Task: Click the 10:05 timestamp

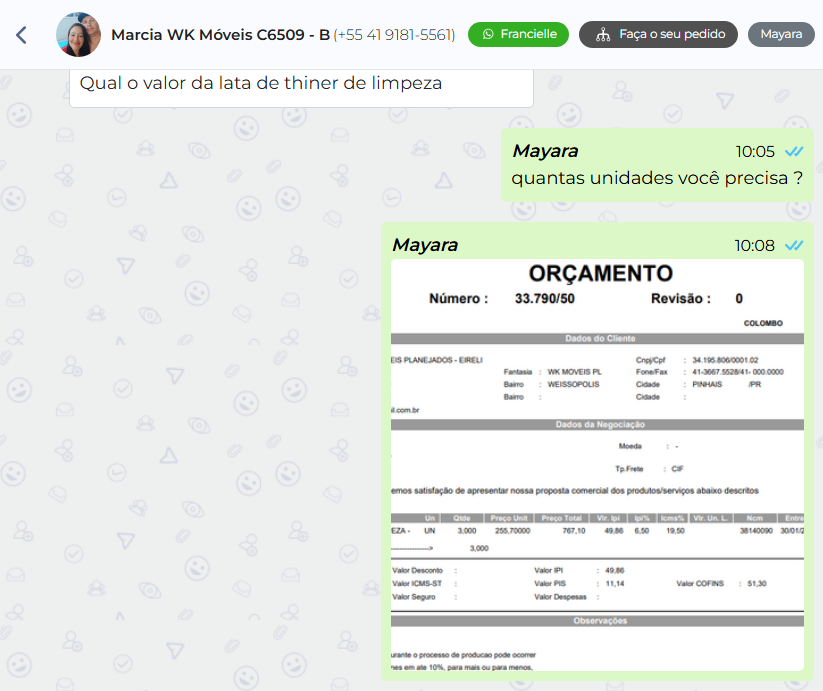Action: click(x=755, y=152)
